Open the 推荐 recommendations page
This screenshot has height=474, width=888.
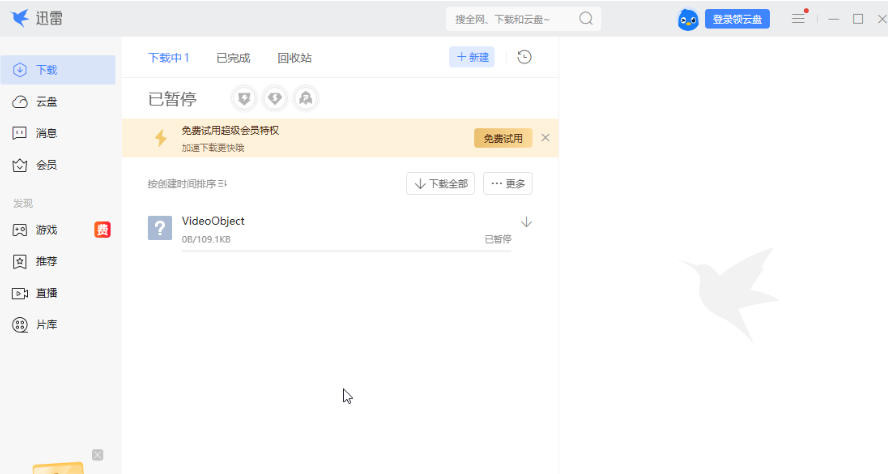click(45, 261)
